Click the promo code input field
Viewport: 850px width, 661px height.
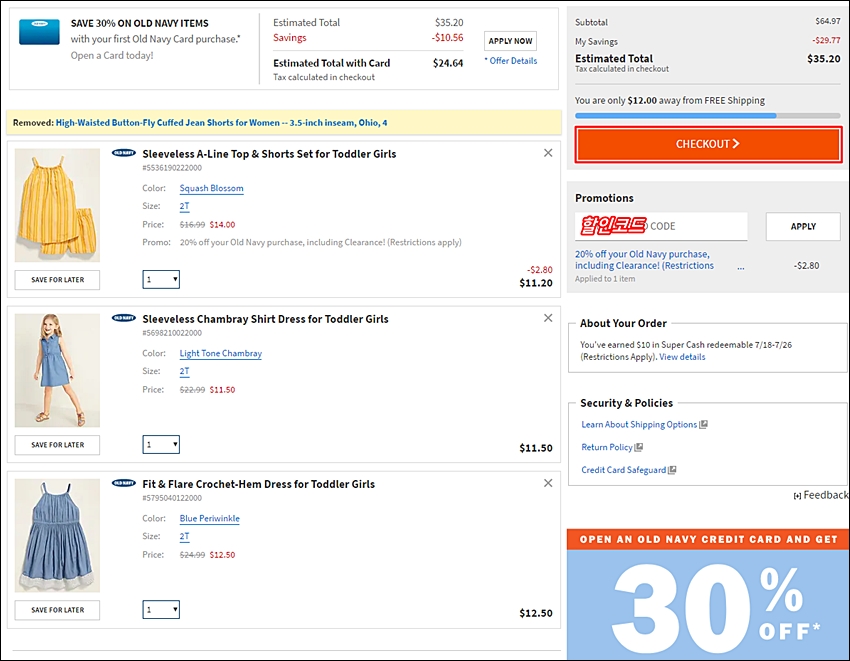[x=661, y=226]
